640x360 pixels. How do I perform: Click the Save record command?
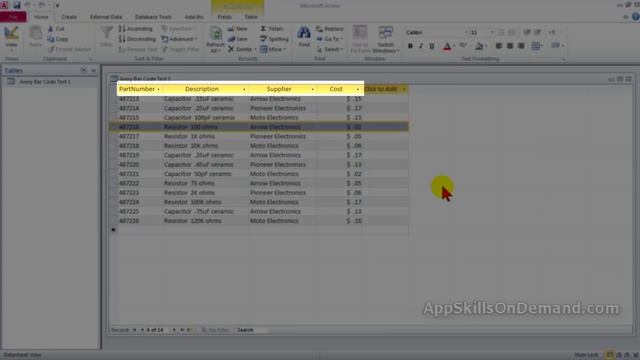[238, 39]
